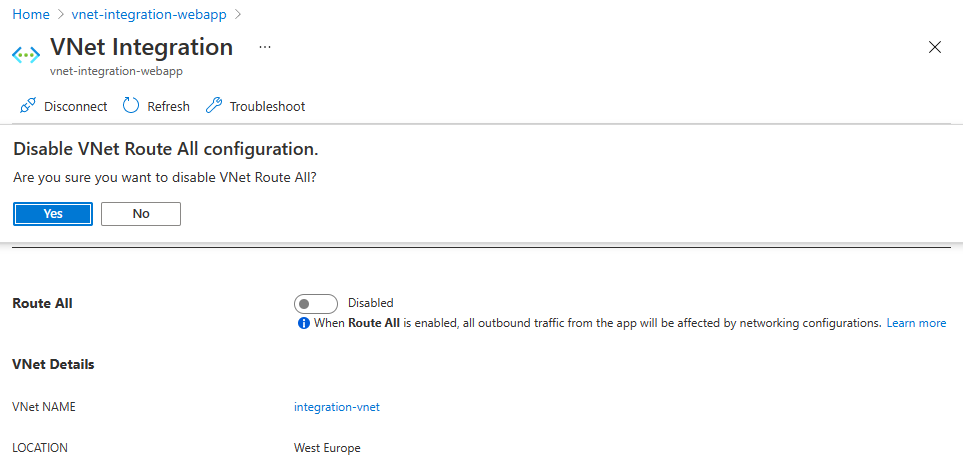Click the VNet Integration header icon
This screenshot has width=963, height=470.
tap(26, 54)
